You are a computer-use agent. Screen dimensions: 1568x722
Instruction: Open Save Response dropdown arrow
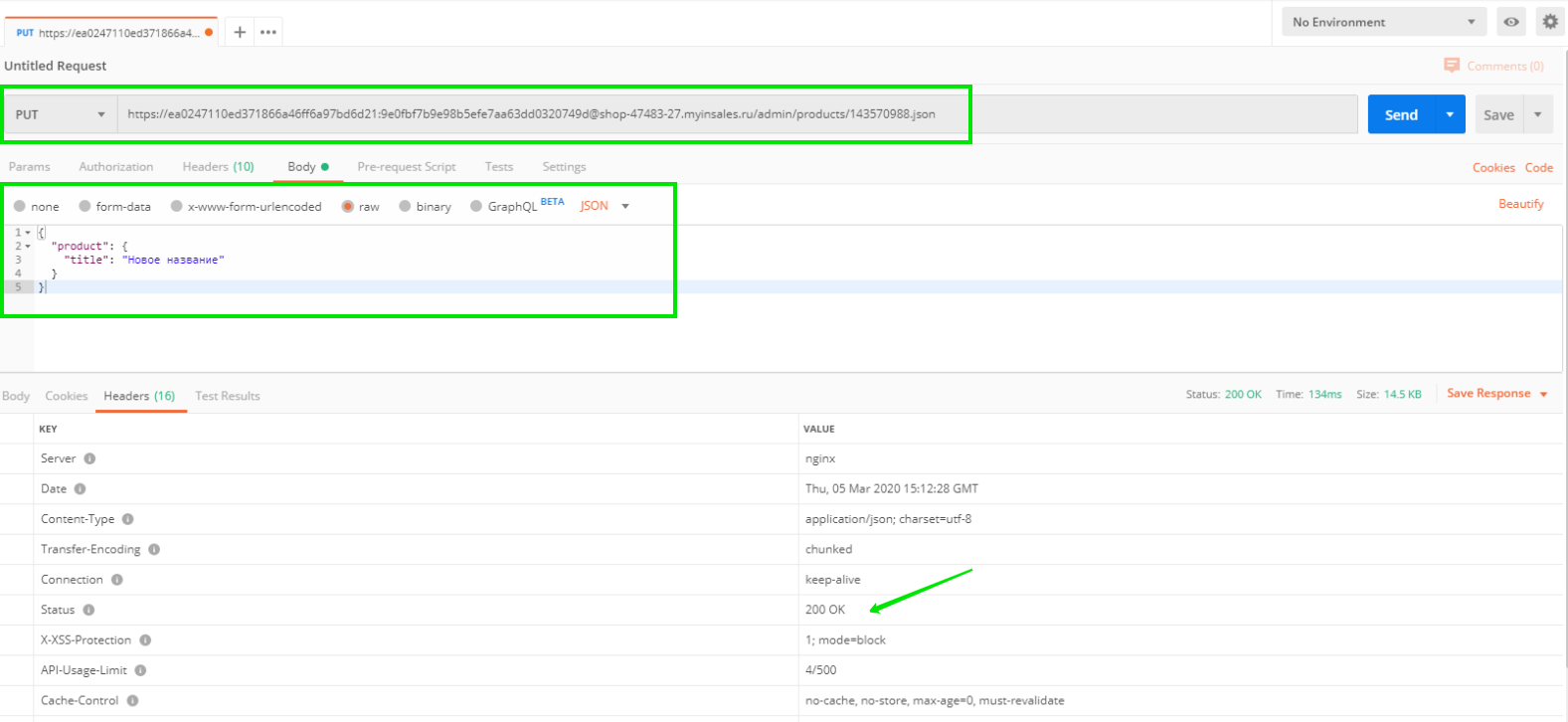tap(1543, 395)
